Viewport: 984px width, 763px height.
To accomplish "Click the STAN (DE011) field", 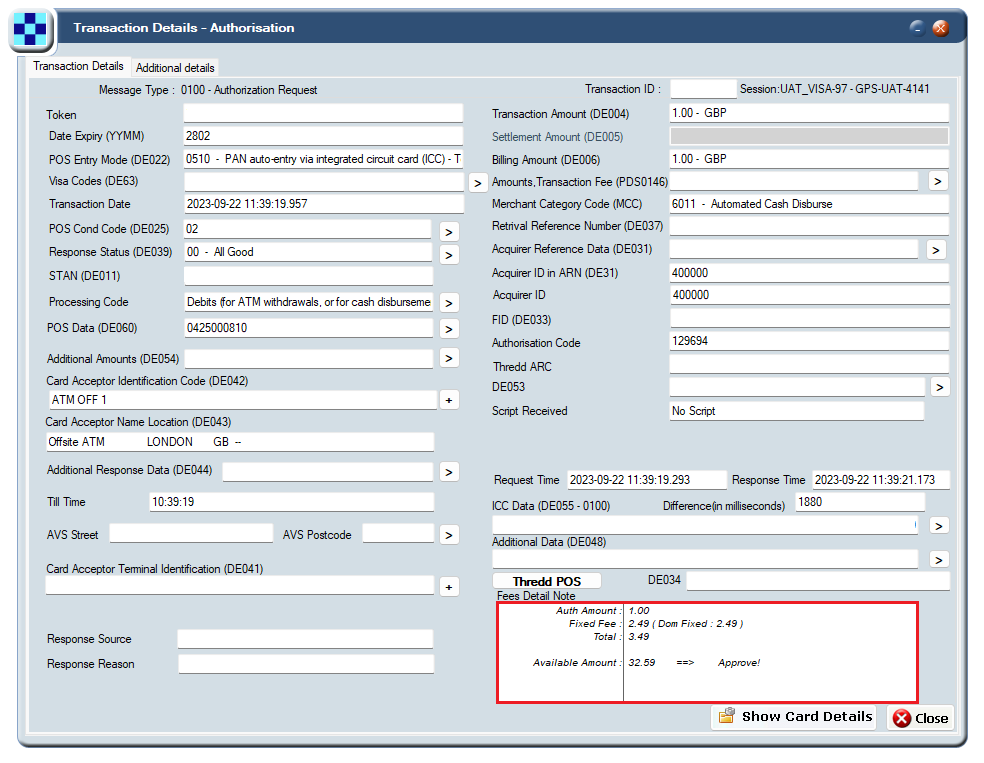I will [x=308, y=275].
